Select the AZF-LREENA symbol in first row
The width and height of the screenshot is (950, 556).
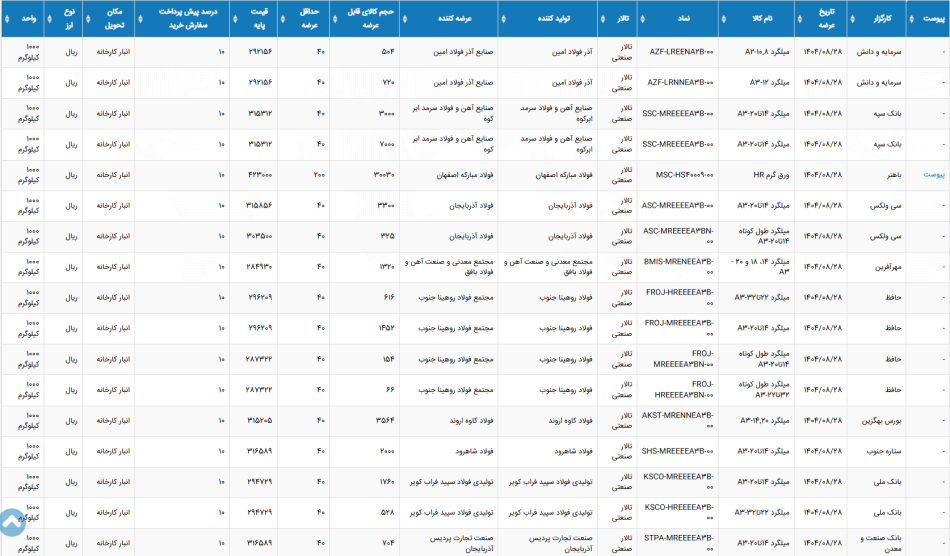tap(681, 51)
